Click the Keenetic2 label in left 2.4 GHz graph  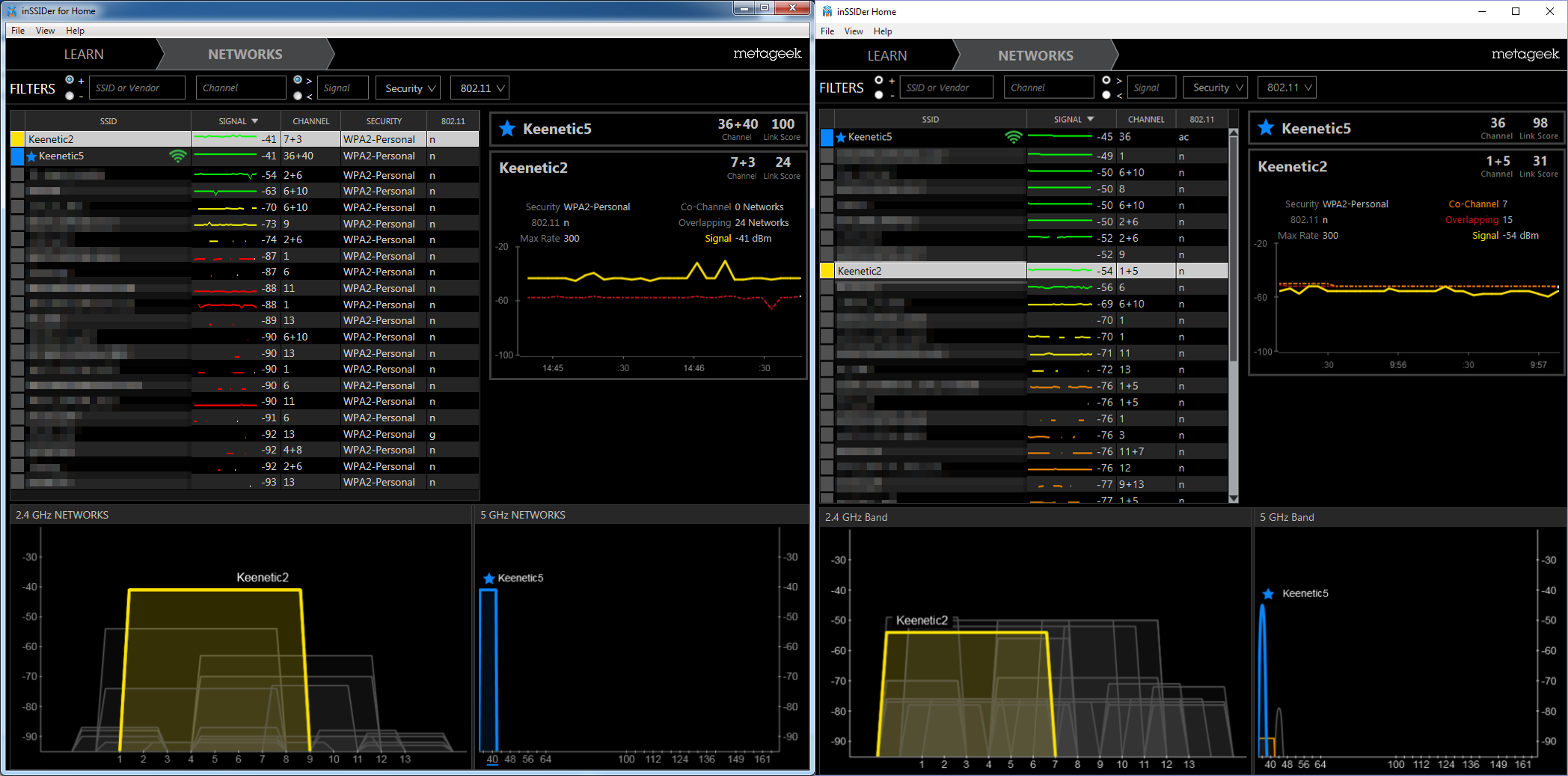point(263,578)
